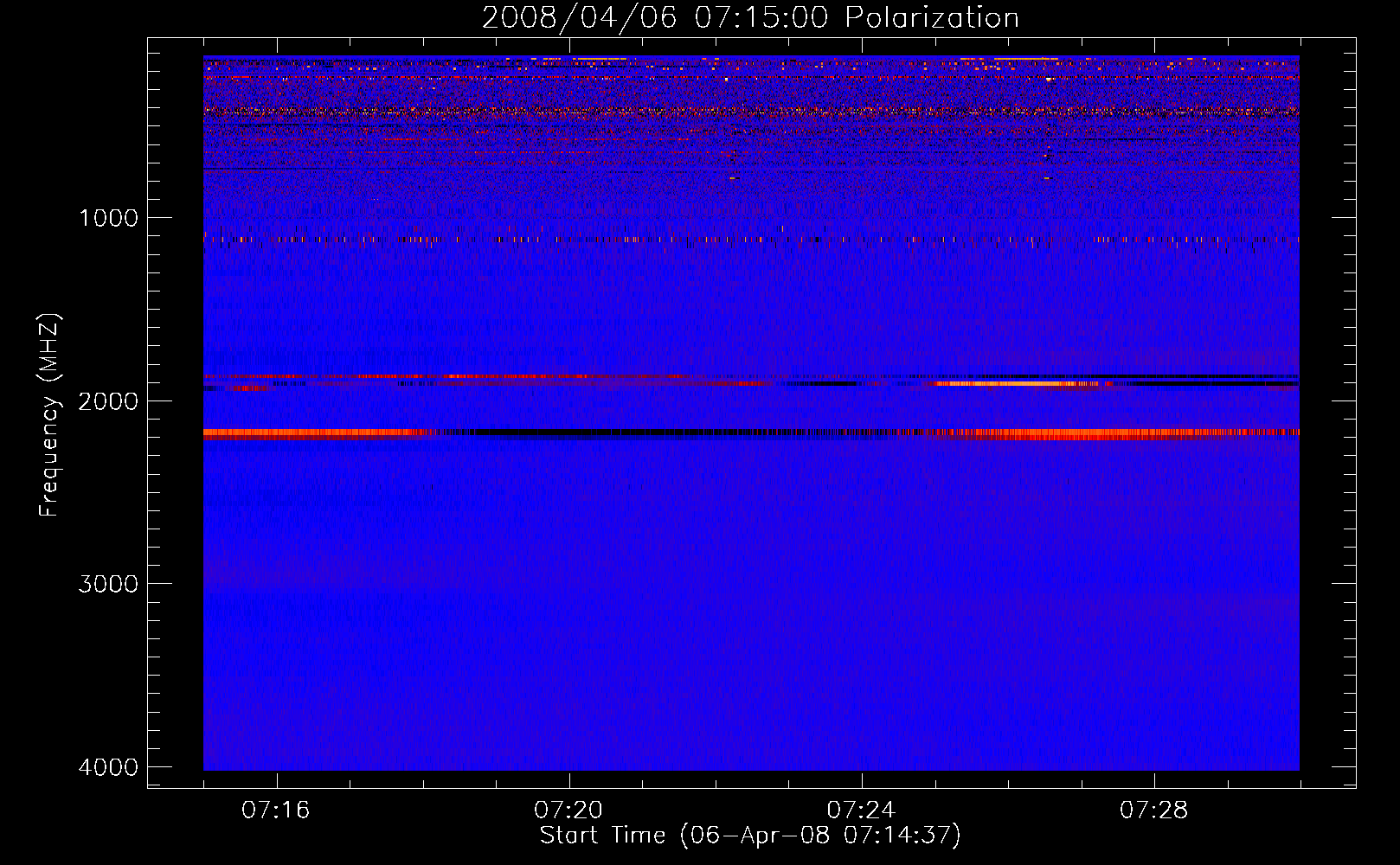Click the 07:28 time tick label
Image resolution: width=1400 pixels, height=865 pixels.
(x=1153, y=811)
